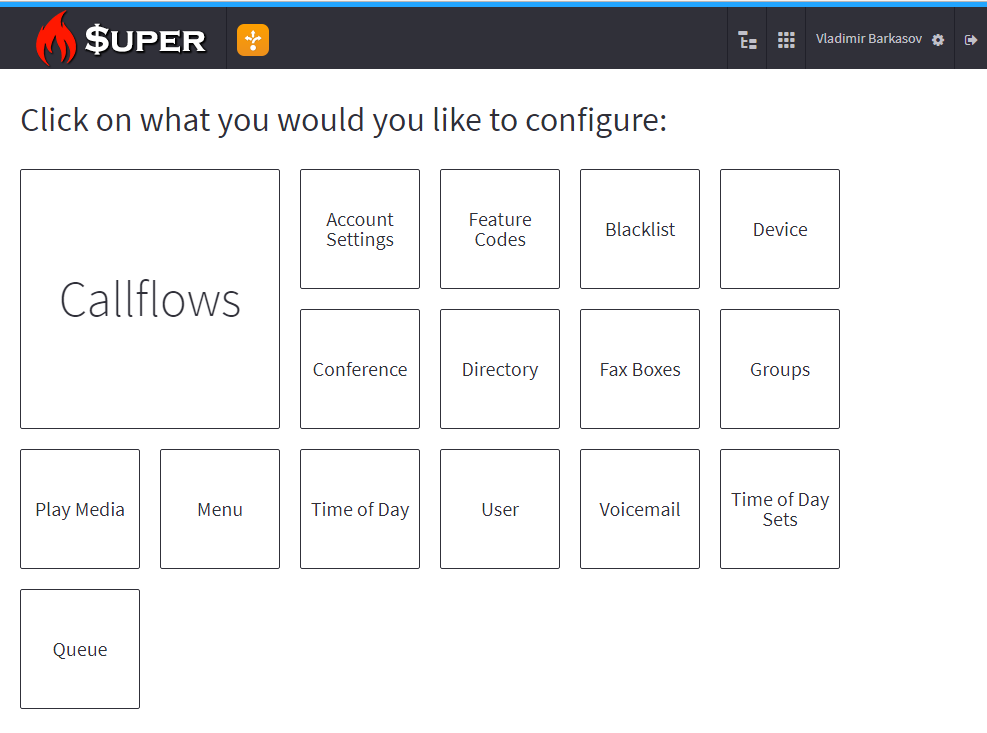The width and height of the screenshot is (987, 733).
Task: Click the Groups tile
Action: 780,369
